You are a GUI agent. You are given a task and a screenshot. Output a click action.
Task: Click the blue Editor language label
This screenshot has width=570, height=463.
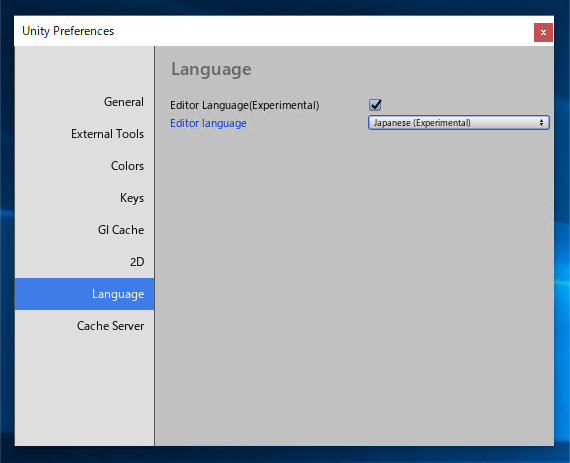click(208, 123)
